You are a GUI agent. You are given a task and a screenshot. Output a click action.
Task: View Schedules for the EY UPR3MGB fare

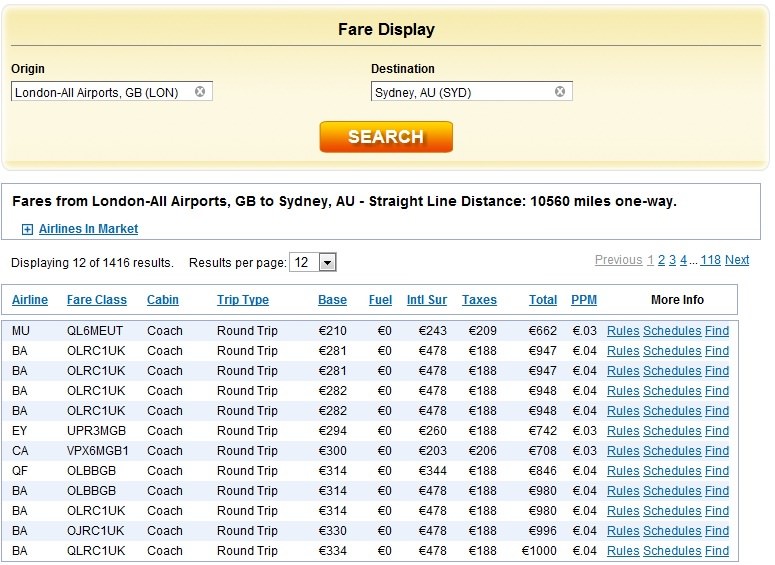672,431
